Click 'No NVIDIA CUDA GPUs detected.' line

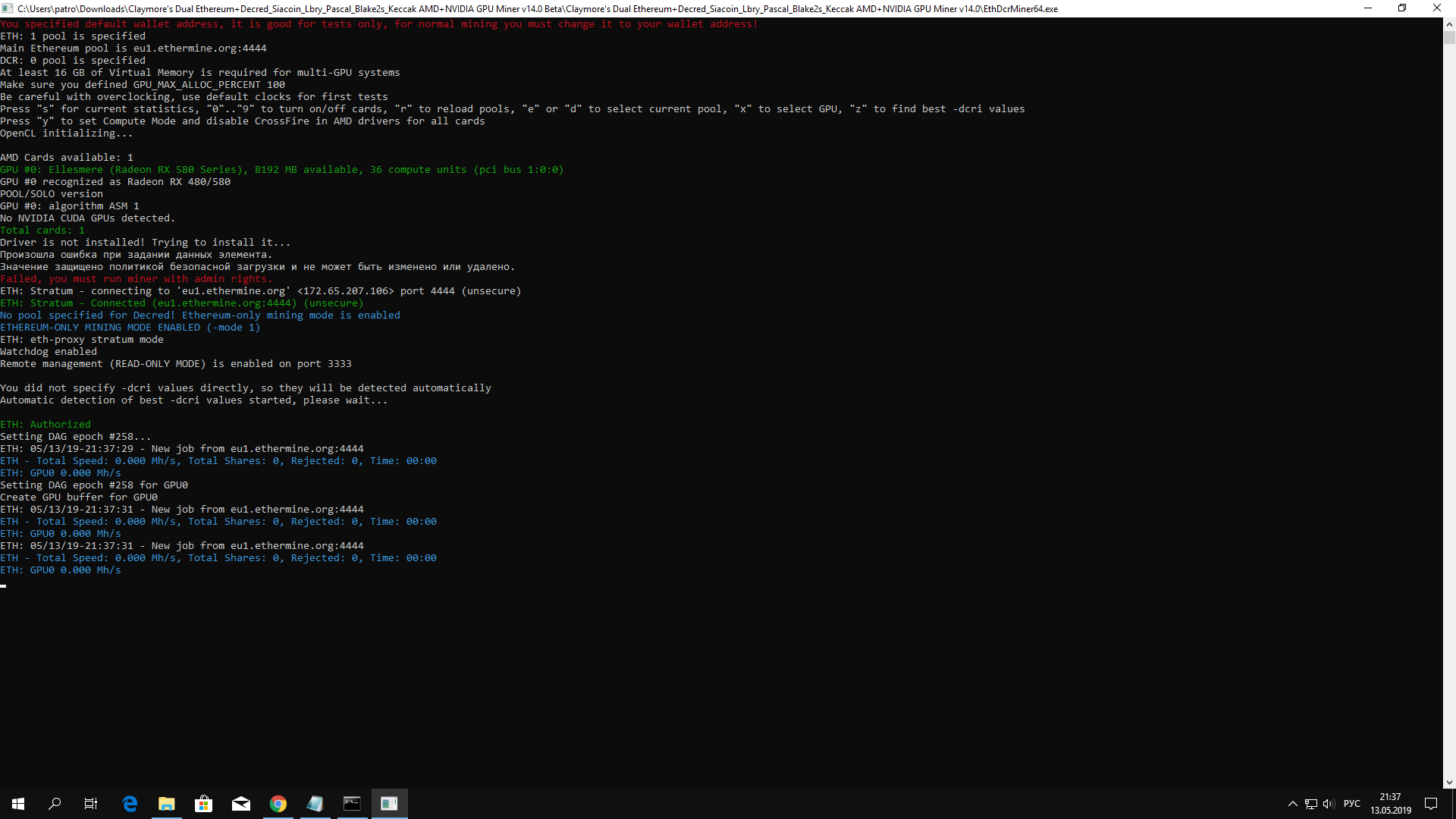(88, 218)
